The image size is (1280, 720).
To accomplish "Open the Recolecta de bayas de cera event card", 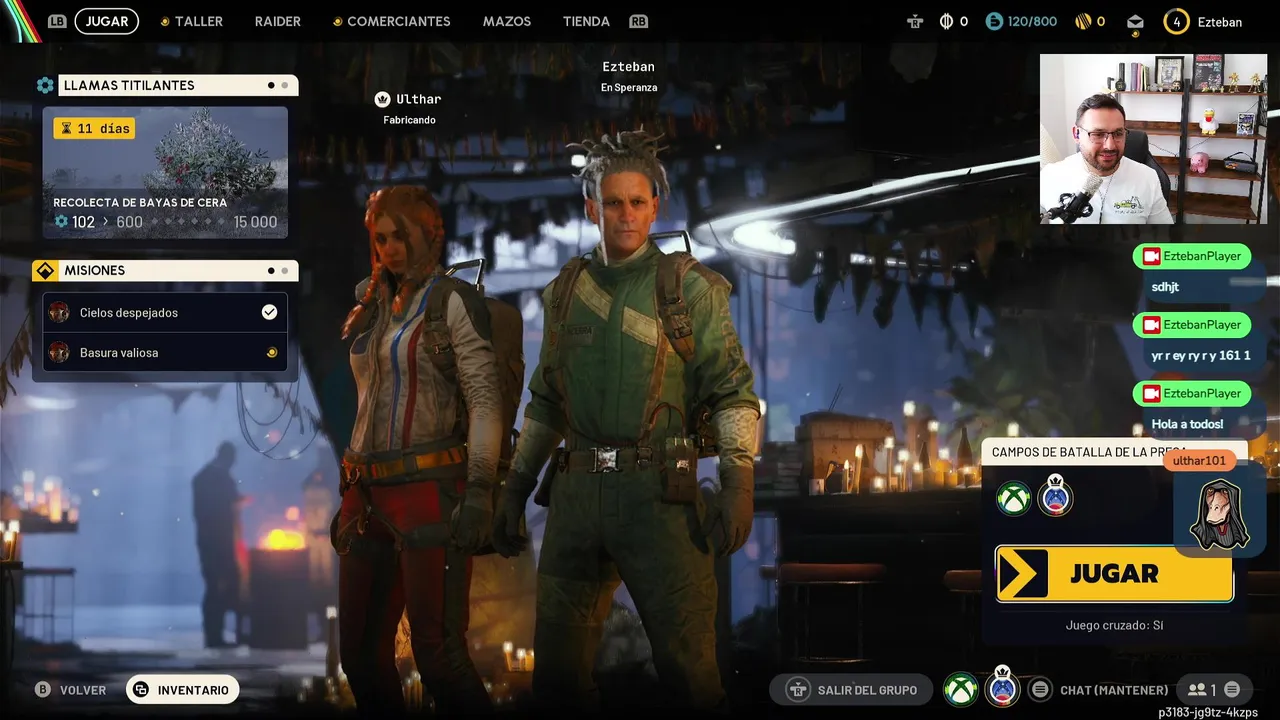I will [165, 172].
